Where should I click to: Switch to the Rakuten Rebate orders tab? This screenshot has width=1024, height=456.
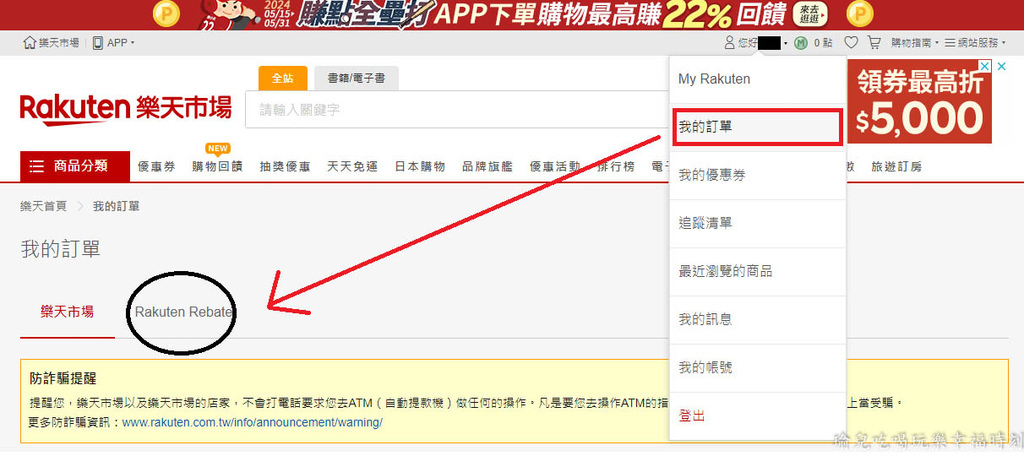click(x=184, y=312)
